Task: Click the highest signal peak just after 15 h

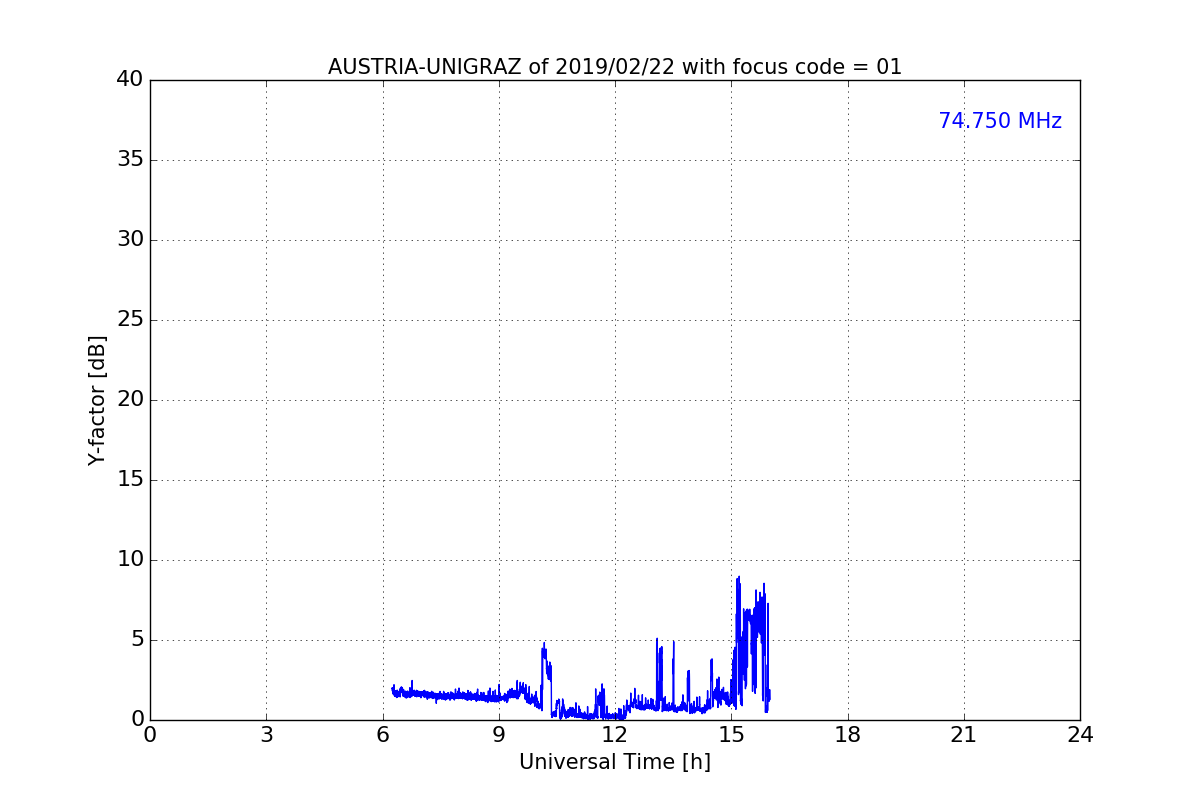Action: pos(738,577)
